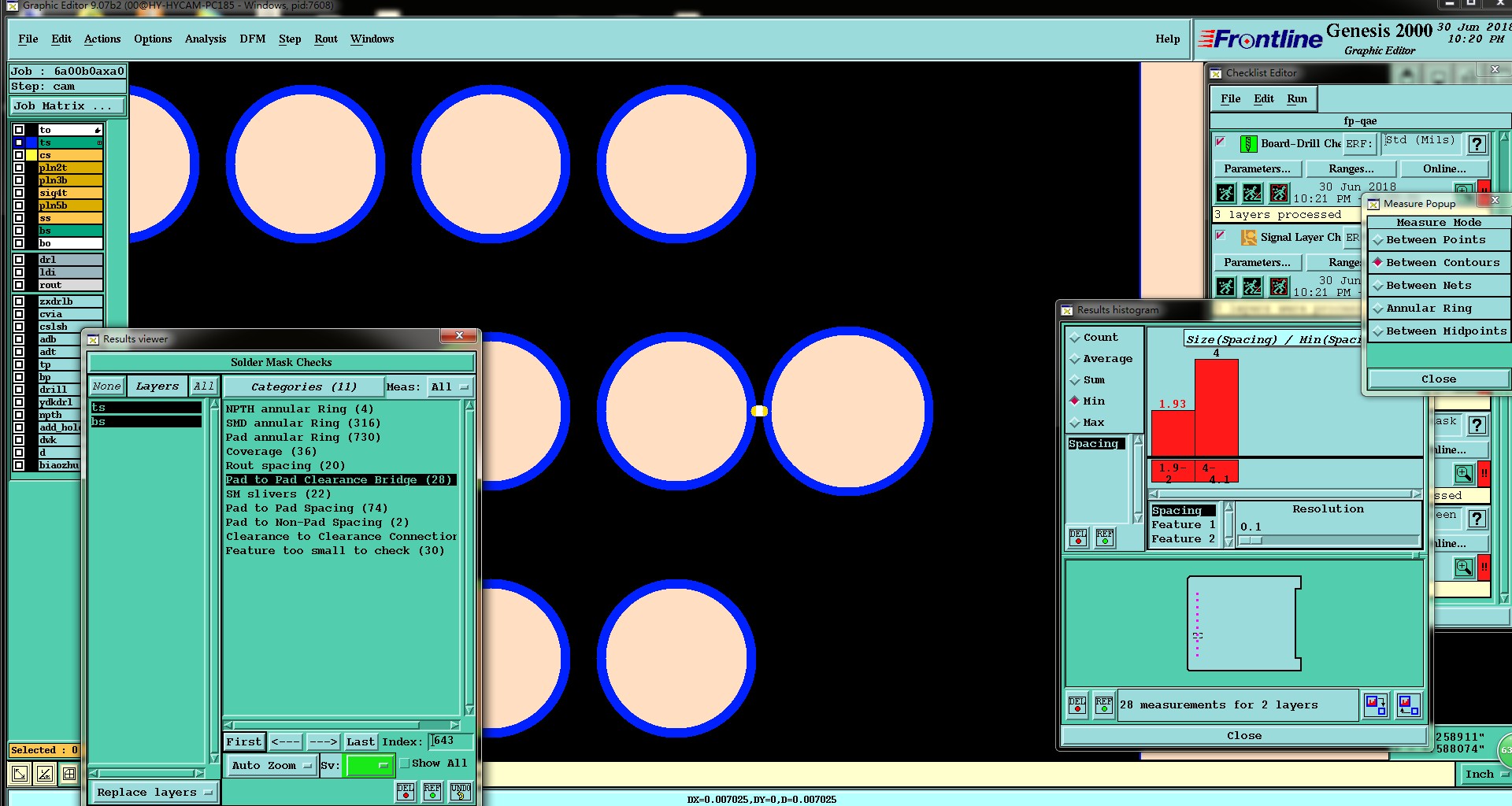Click REF icon in Results viewer bottom
Screen dimensions: 1512x806
(x=432, y=792)
